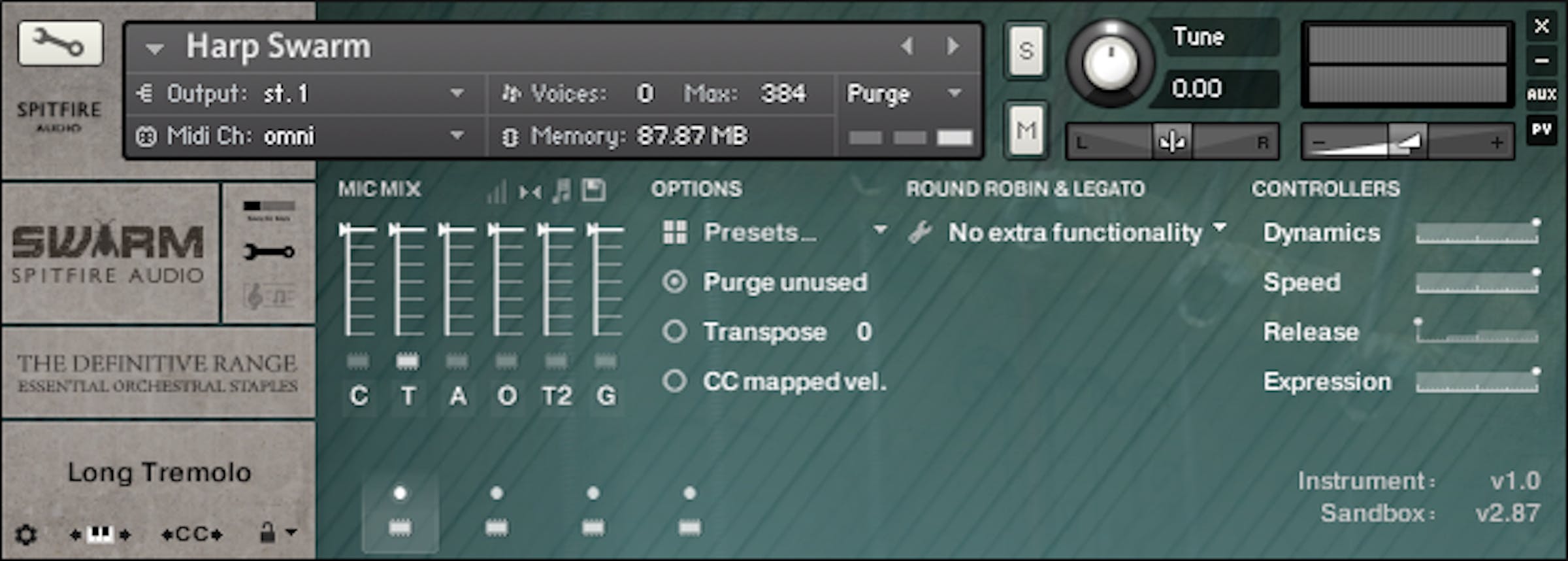Click the T mic label button

click(408, 396)
